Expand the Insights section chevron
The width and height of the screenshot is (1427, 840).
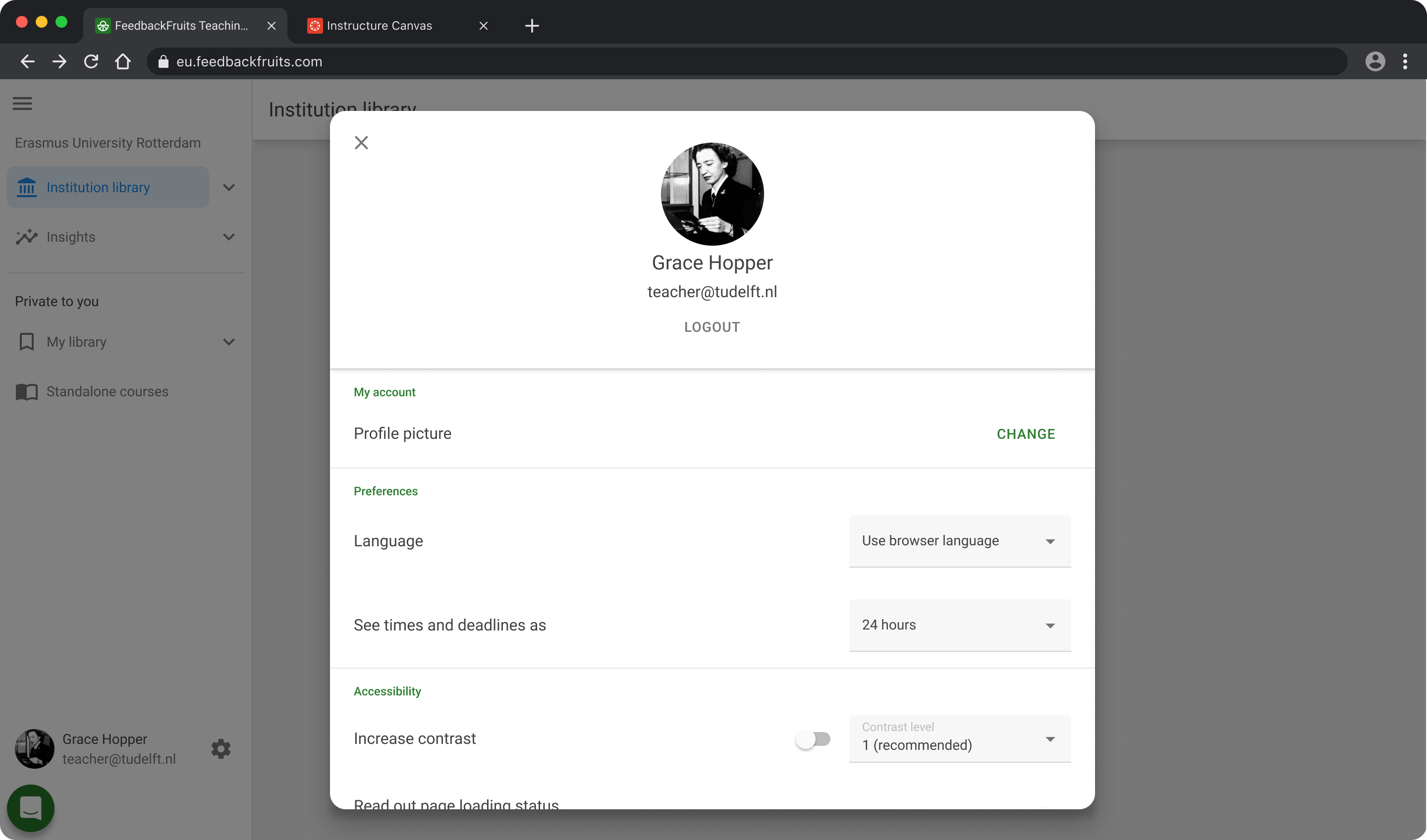pos(229,237)
